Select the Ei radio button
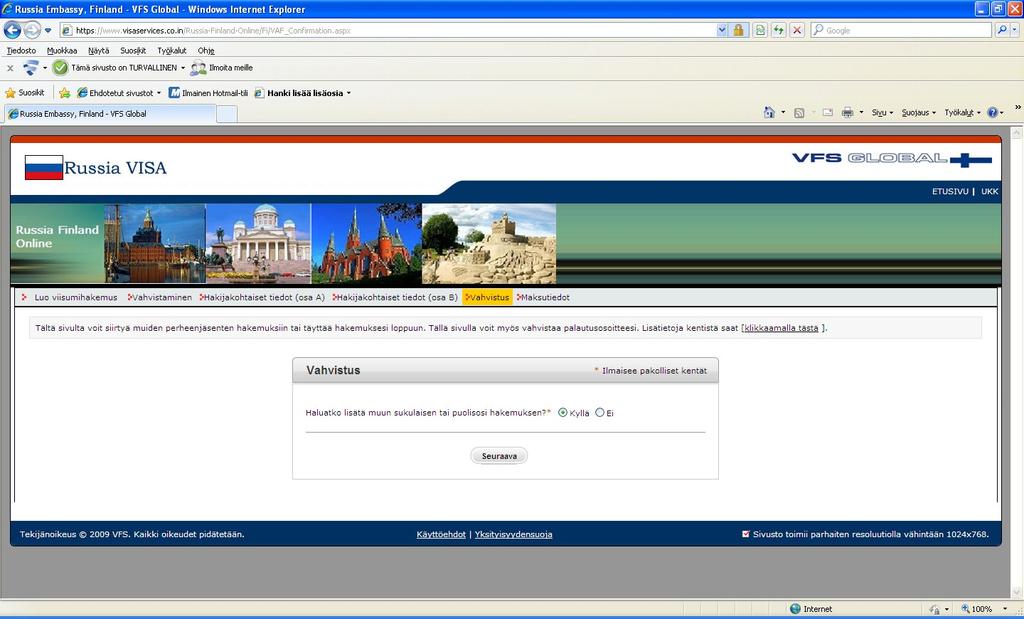Image resolution: width=1024 pixels, height=619 pixels. click(600, 413)
